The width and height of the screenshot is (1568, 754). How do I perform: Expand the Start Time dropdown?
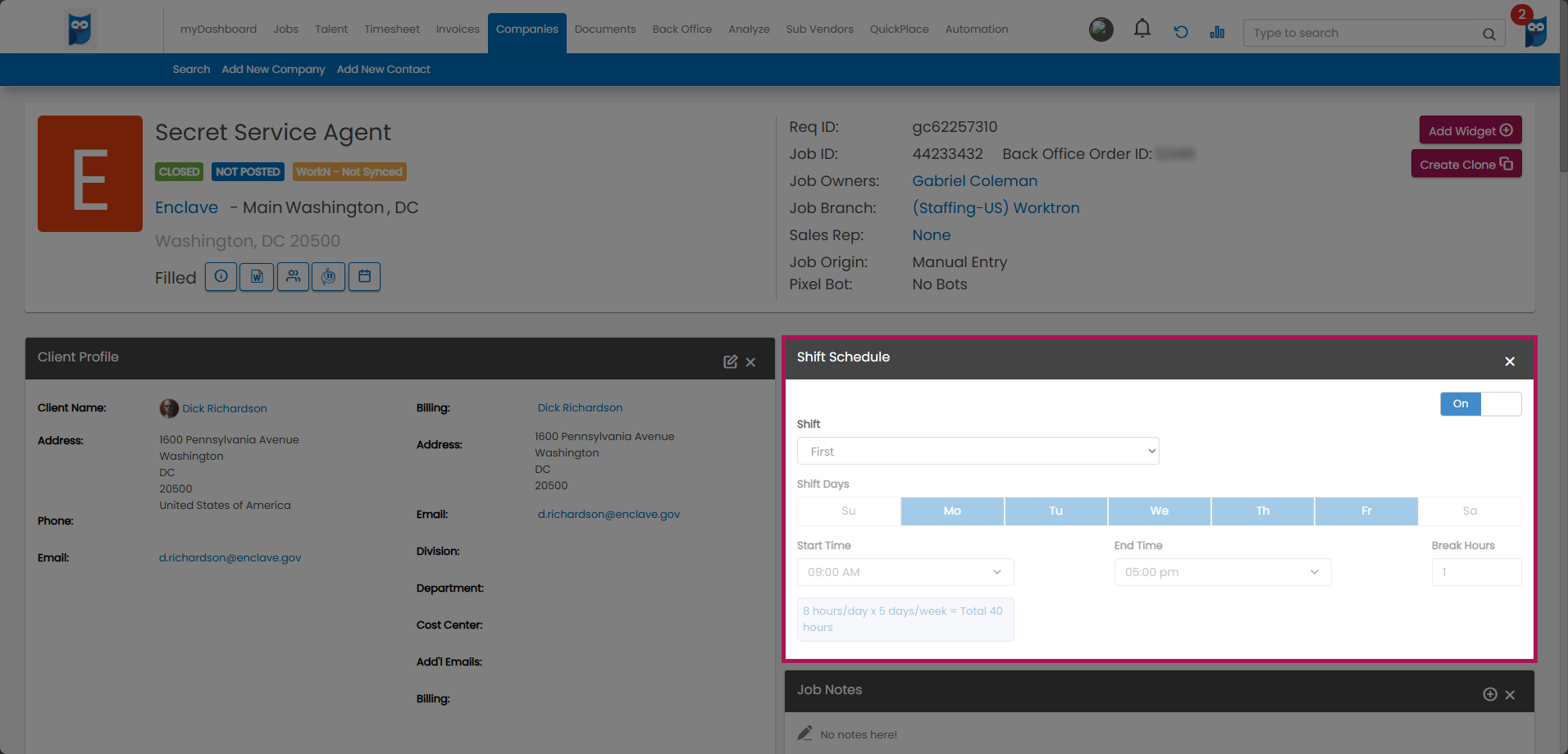905,572
